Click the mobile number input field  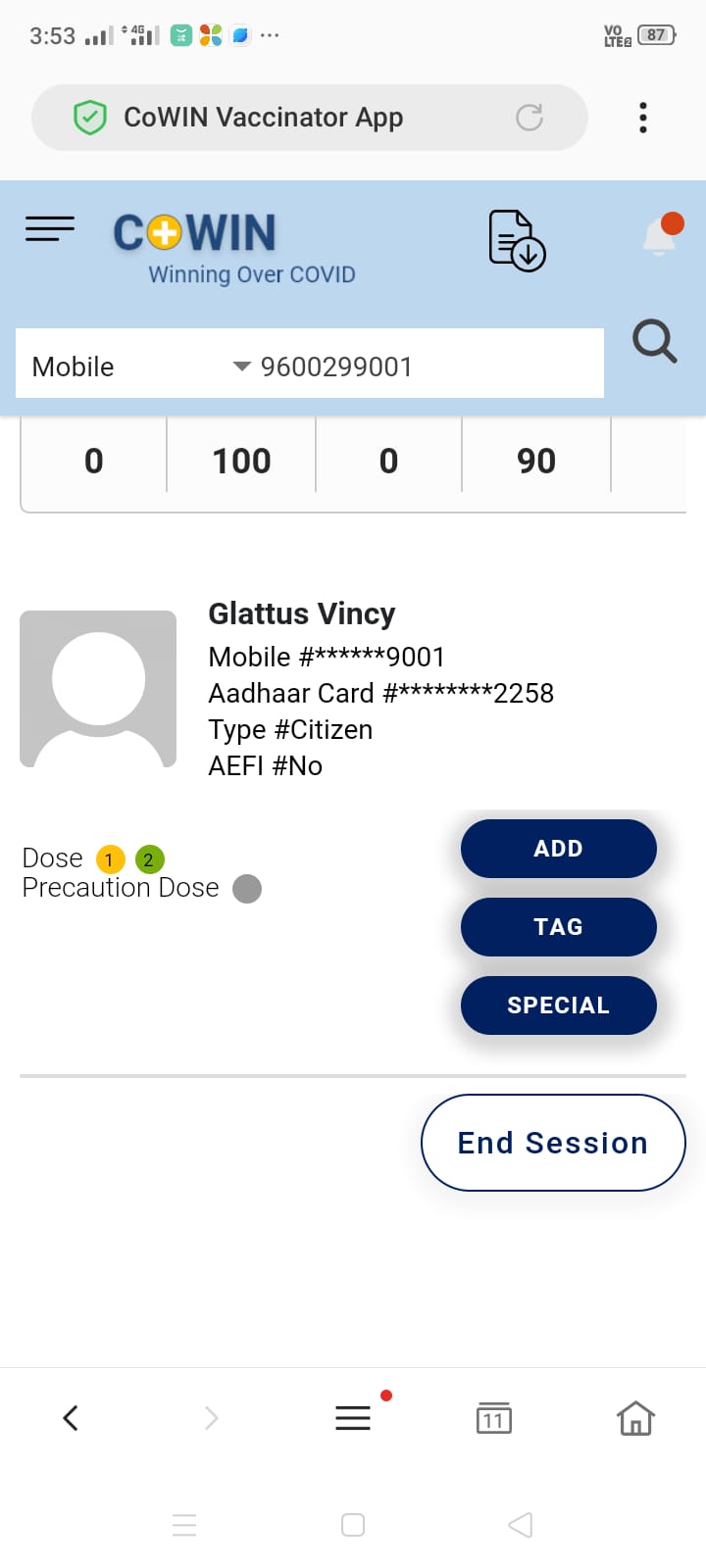click(422, 367)
